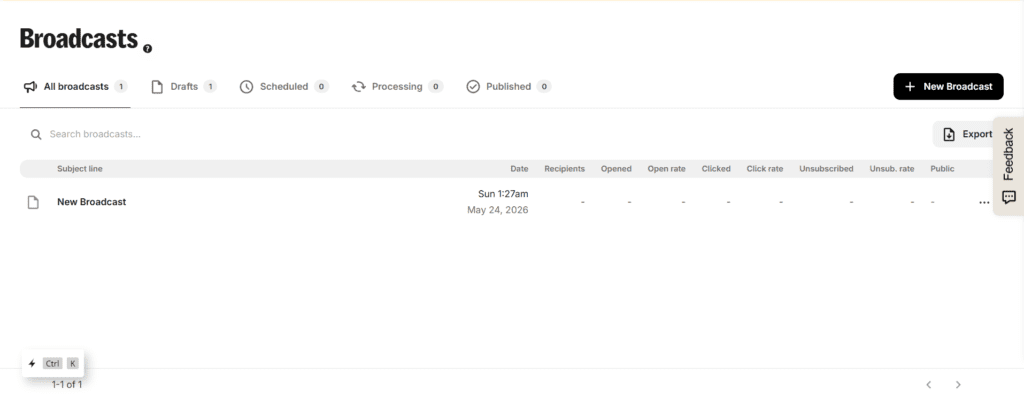Click the Public column header
This screenshot has height=398, width=1024.
942,169
